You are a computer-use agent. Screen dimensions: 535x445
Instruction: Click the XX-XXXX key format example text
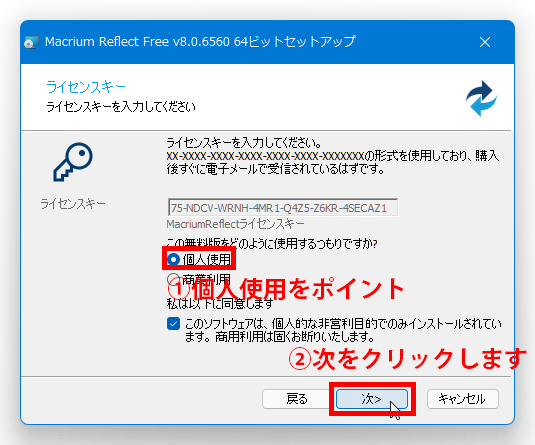(265, 156)
